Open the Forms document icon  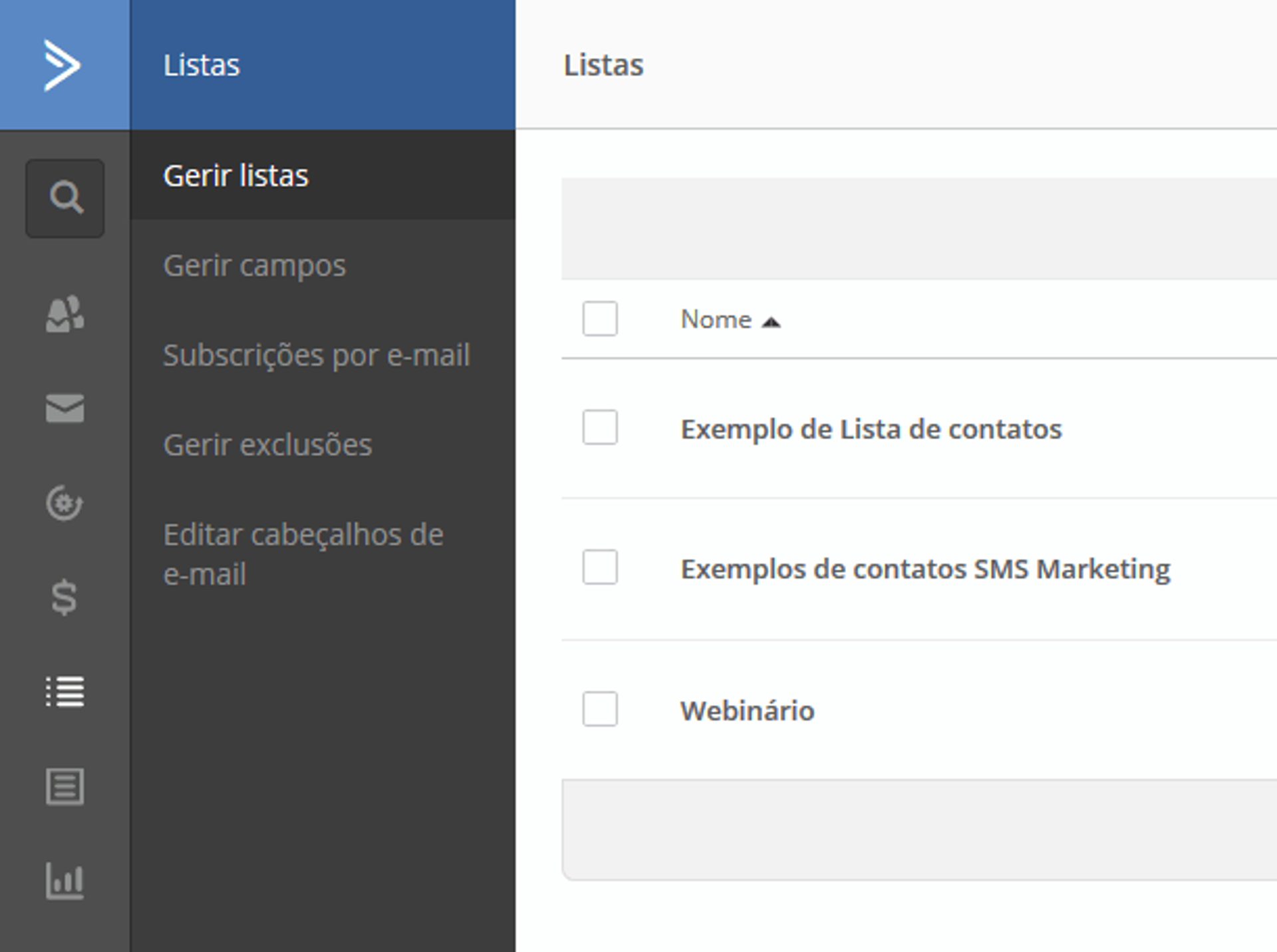[x=65, y=786]
